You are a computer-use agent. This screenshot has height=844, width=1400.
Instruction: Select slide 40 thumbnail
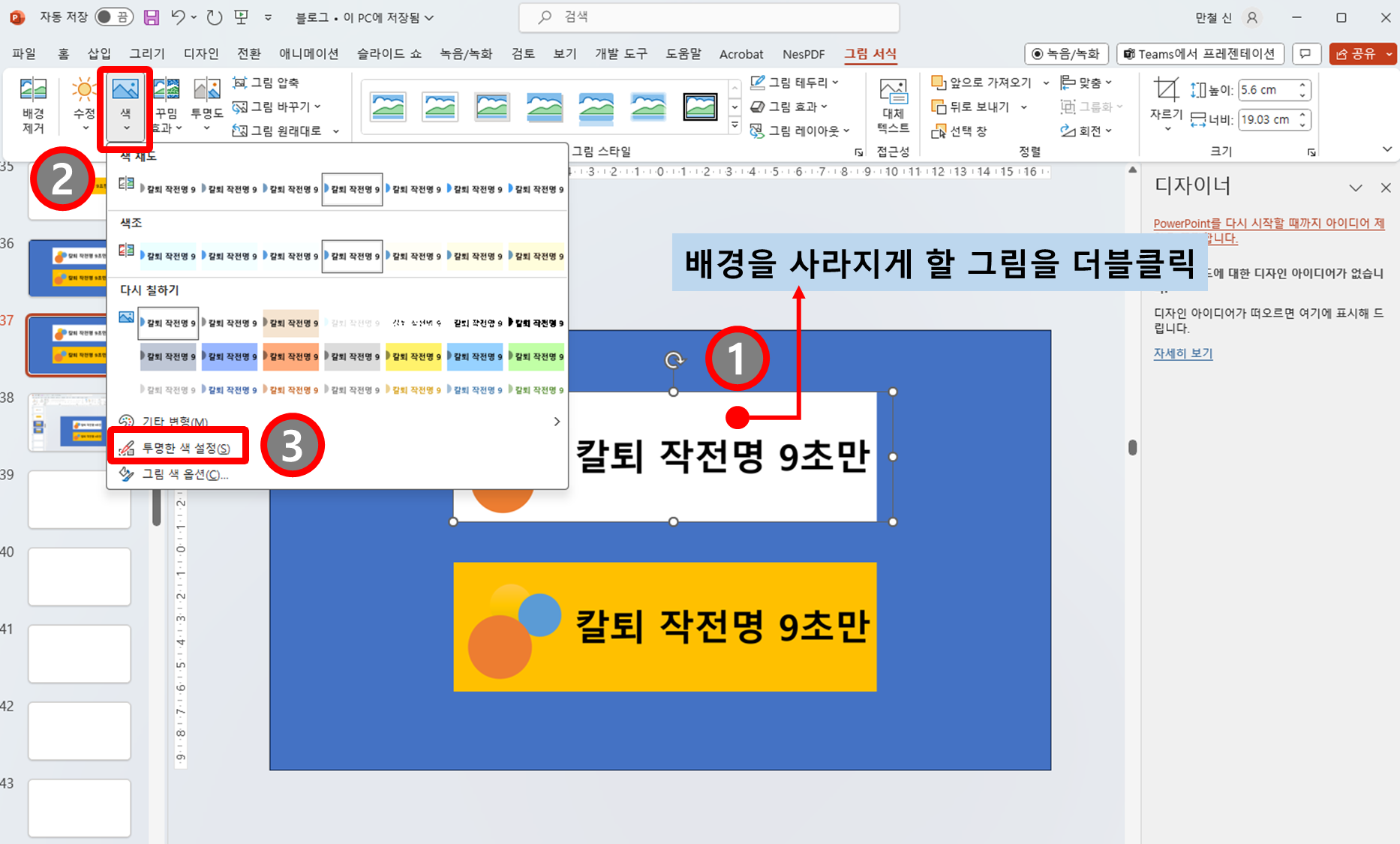point(80,576)
